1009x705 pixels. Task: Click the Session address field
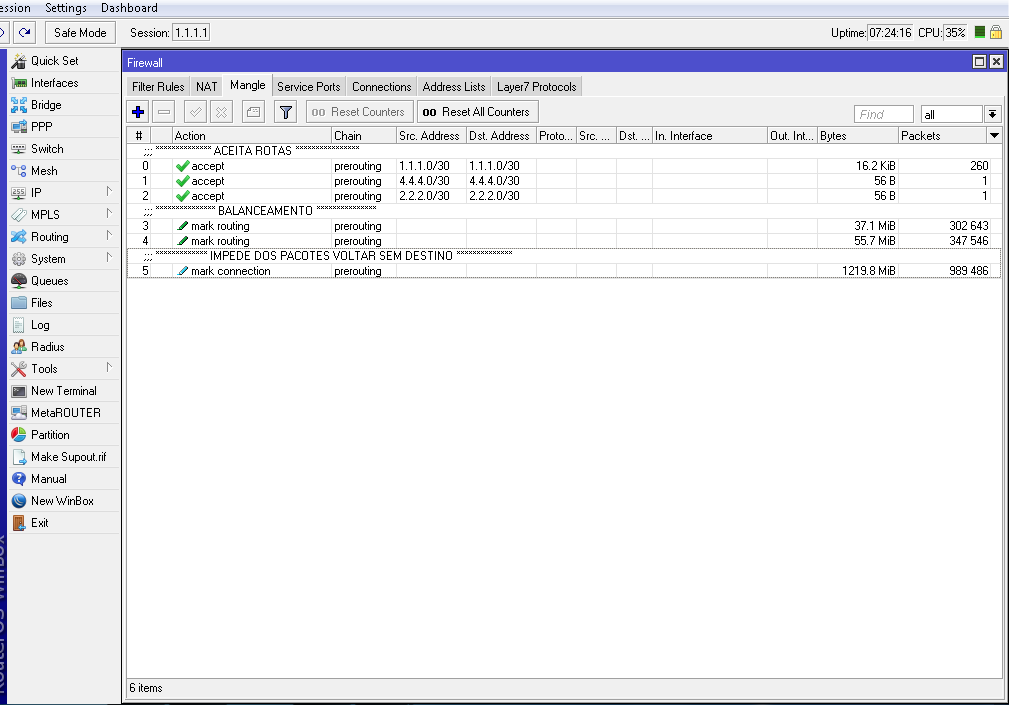191,33
